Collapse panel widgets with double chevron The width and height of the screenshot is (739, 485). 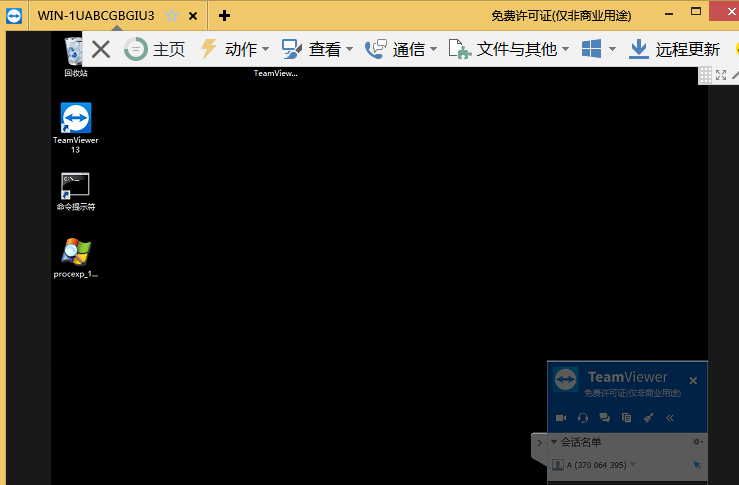[x=670, y=418]
